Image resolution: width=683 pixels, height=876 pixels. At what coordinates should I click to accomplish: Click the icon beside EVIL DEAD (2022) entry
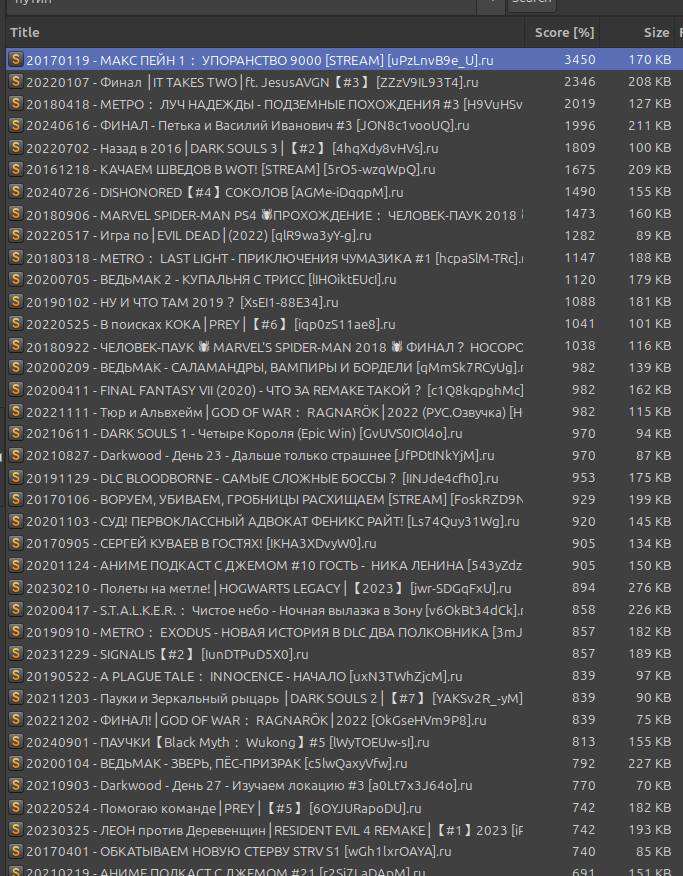(x=16, y=235)
